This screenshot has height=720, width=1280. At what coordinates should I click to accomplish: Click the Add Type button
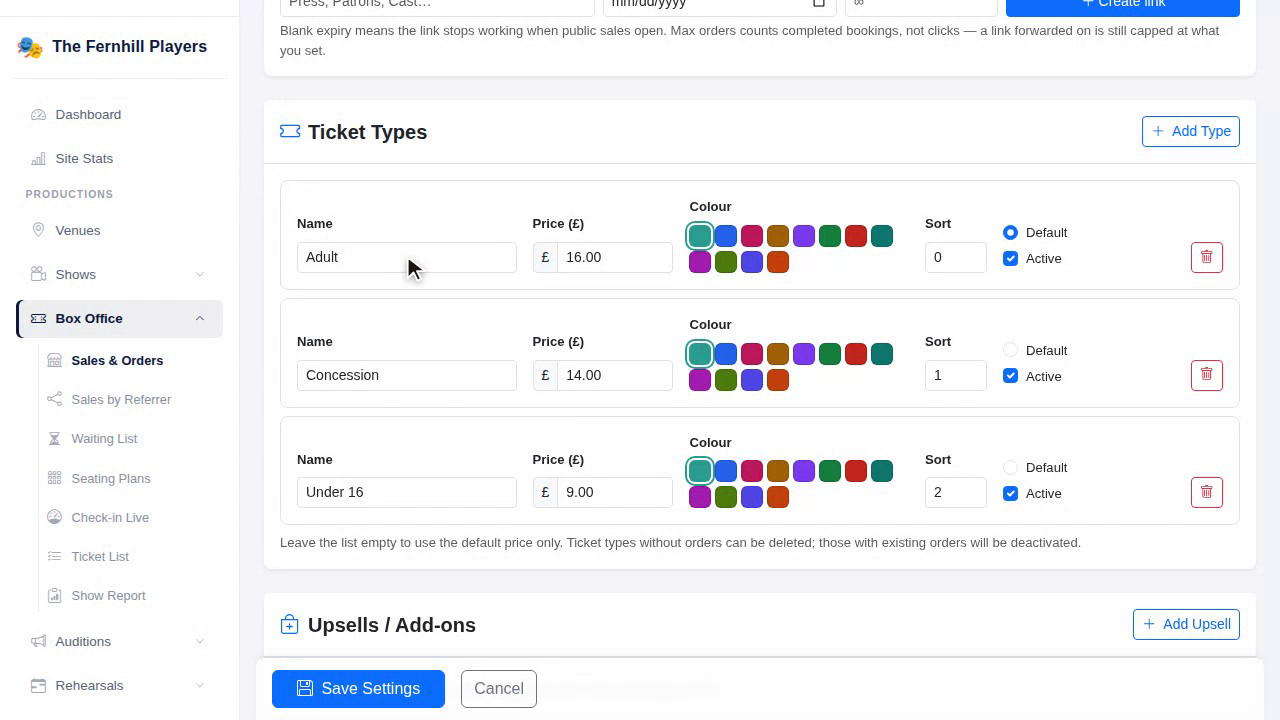(1191, 131)
